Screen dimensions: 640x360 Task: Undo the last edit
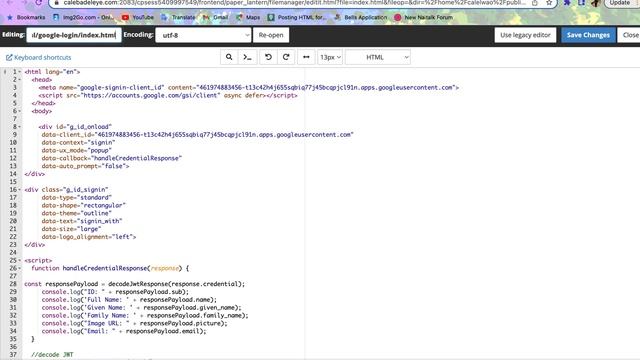pos(268,57)
